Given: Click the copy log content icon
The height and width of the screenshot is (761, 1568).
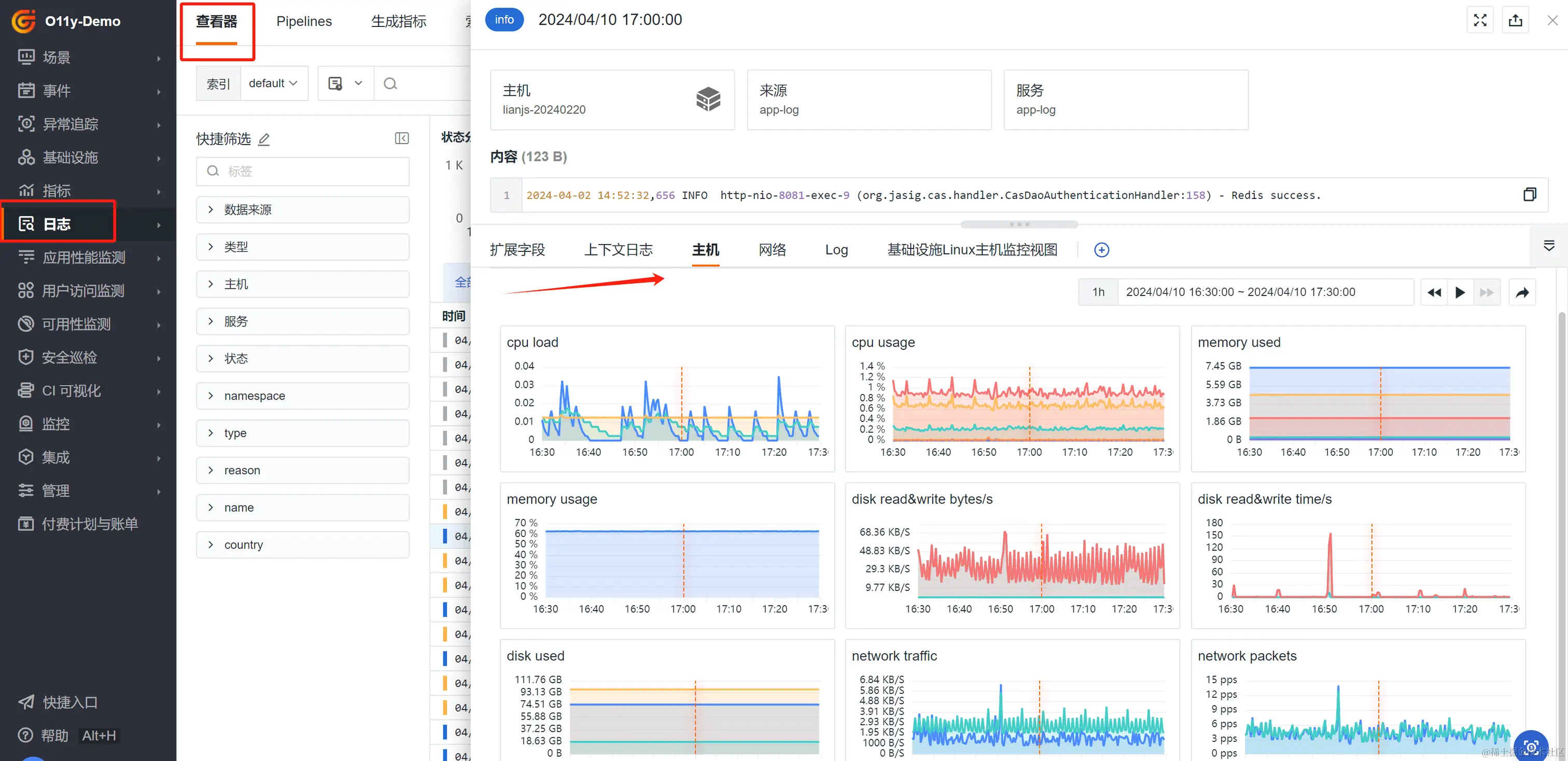Looking at the screenshot, I should [1529, 195].
